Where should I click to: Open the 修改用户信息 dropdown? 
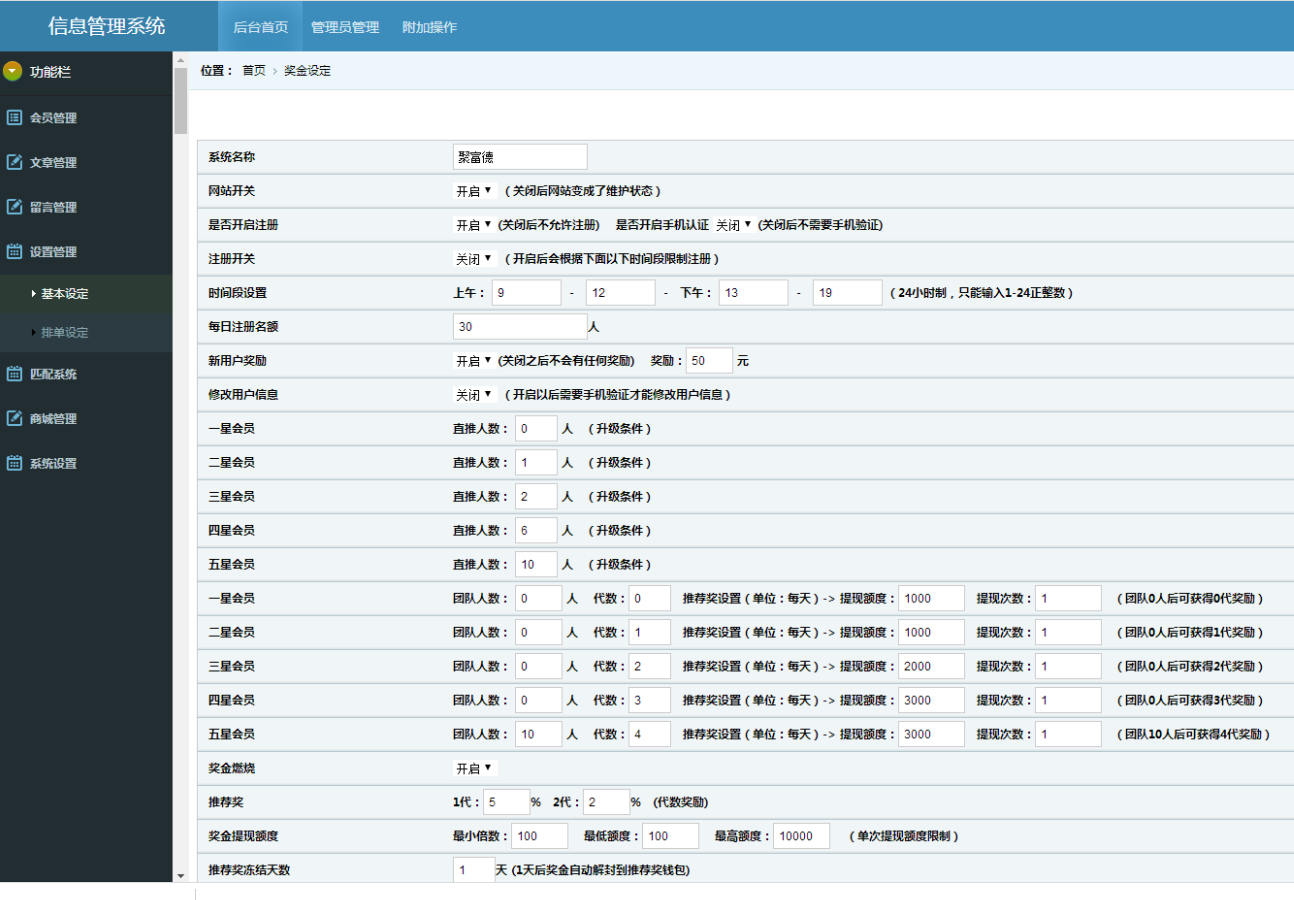click(475, 395)
